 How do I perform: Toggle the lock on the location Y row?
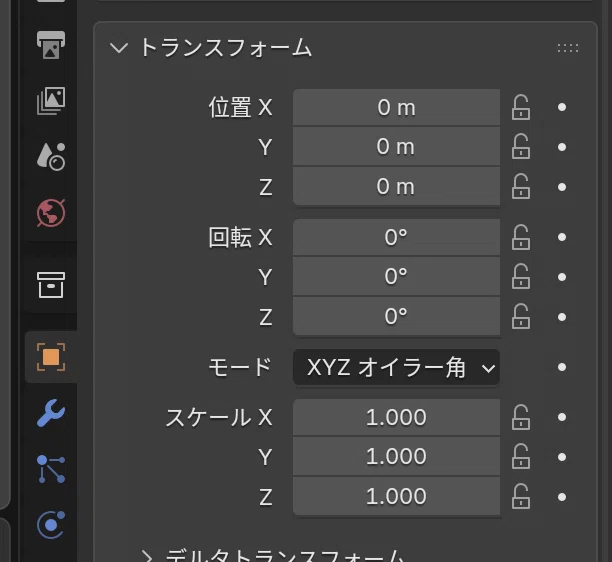(521, 147)
